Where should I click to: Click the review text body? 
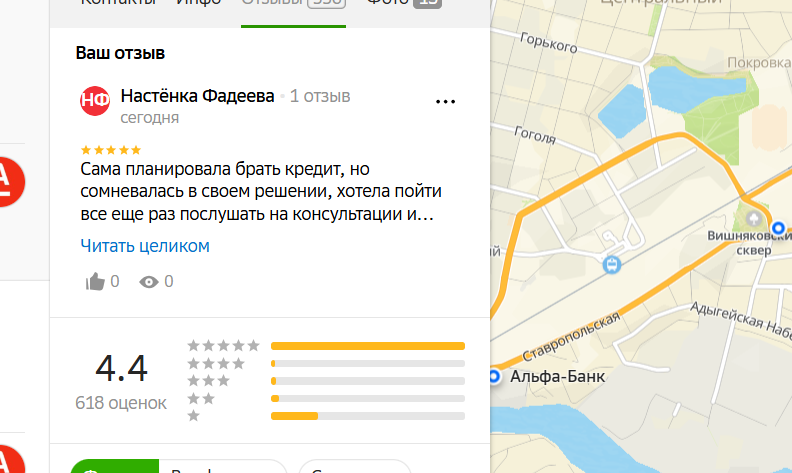(261, 192)
